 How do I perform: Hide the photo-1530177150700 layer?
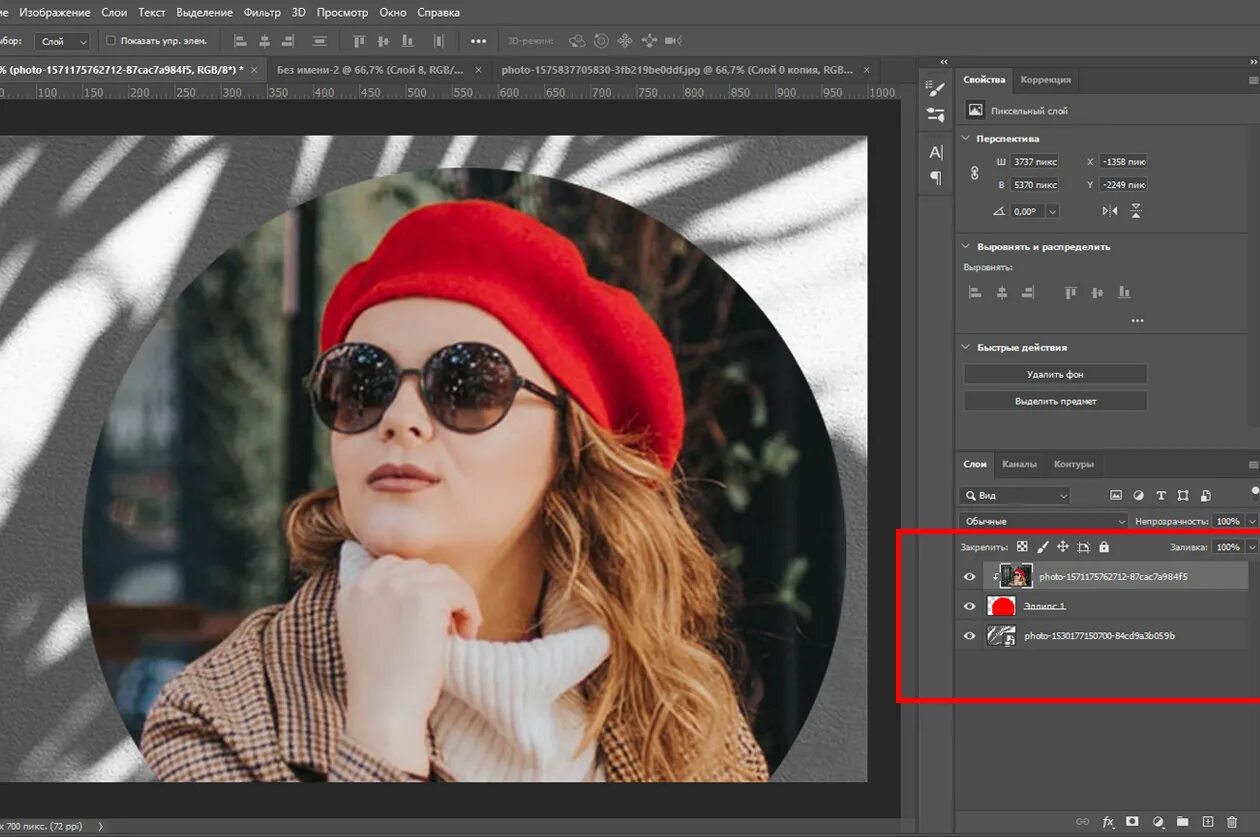(x=969, y=636)
